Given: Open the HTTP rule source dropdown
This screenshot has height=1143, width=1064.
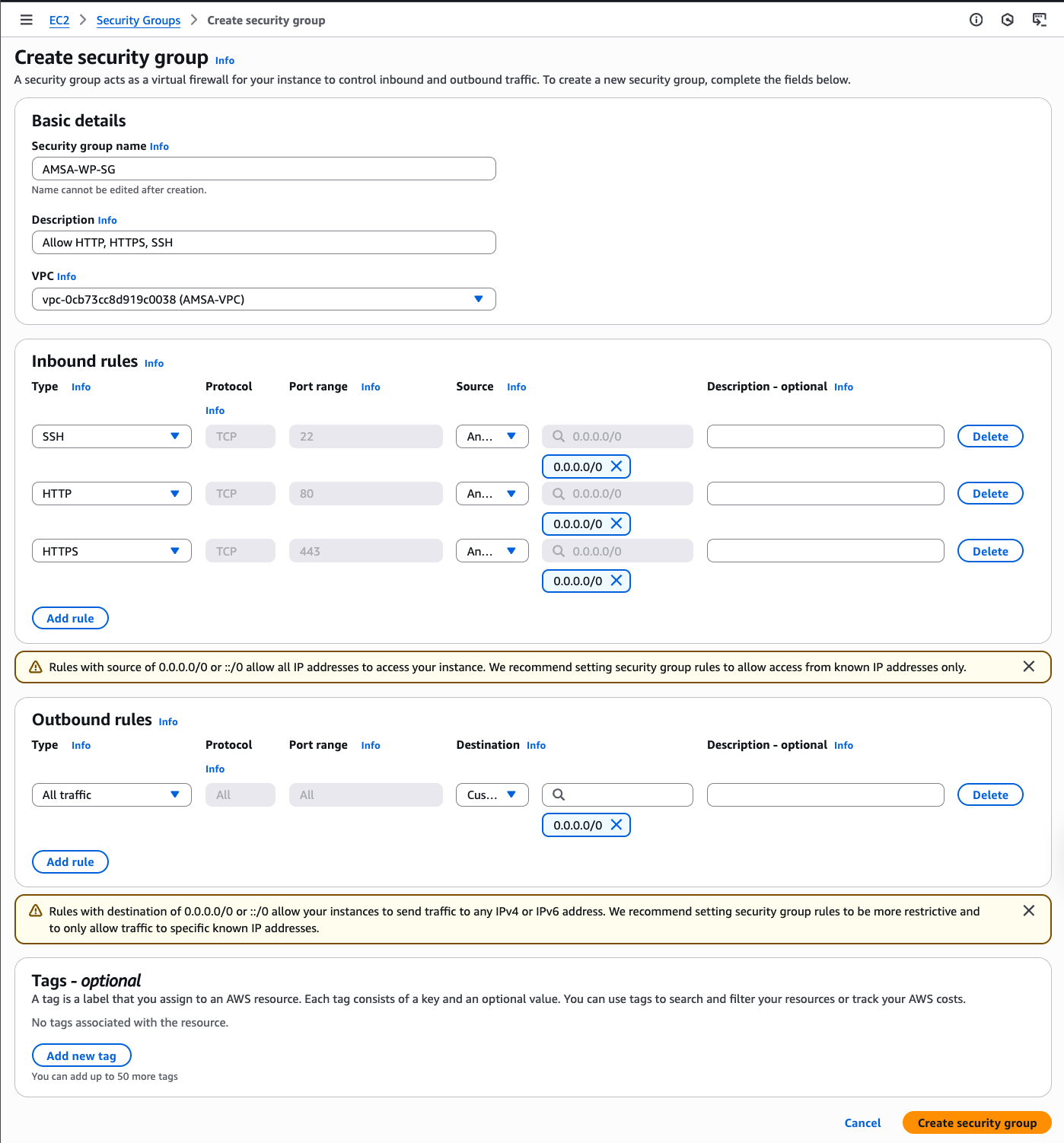Looking at the screenshot, I should click(x=492, y=493).
